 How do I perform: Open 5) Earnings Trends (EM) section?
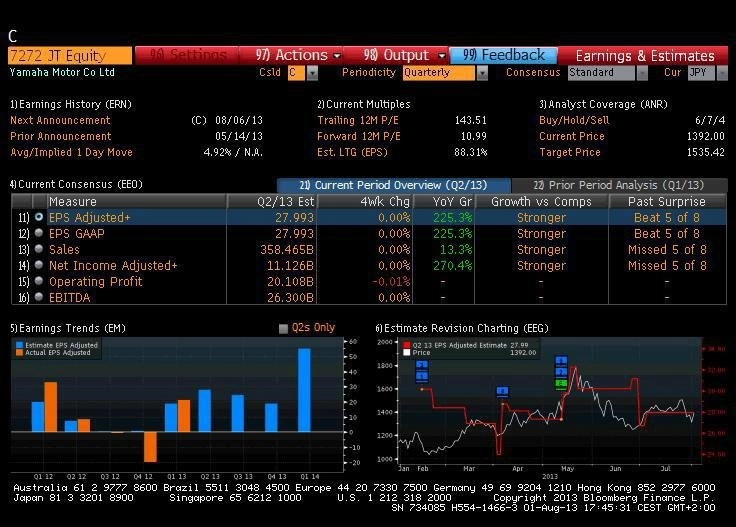pyautogui.click(x=68, y=328)
